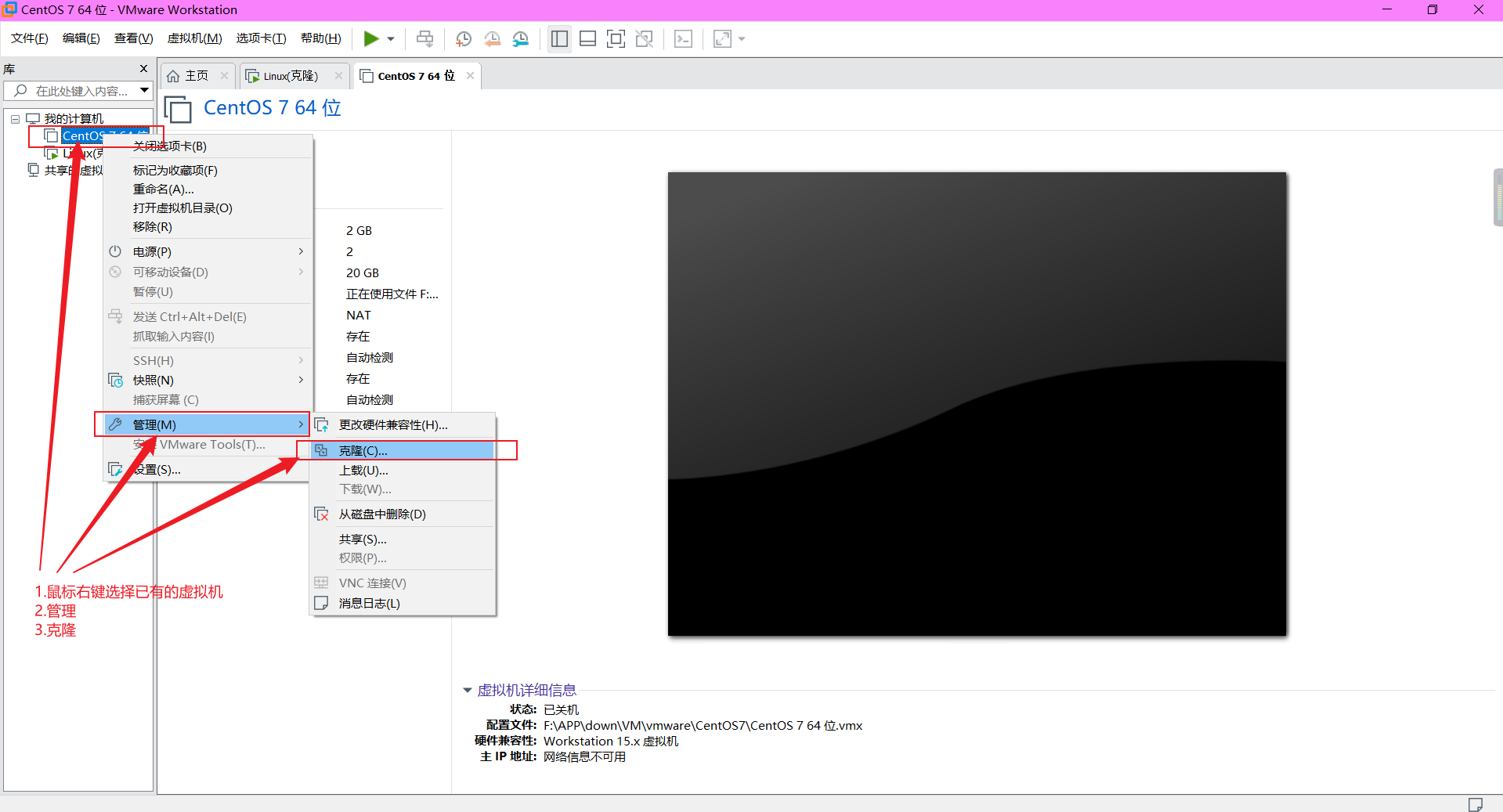Click the take snapshot toolbar icon

click(464, 38)
